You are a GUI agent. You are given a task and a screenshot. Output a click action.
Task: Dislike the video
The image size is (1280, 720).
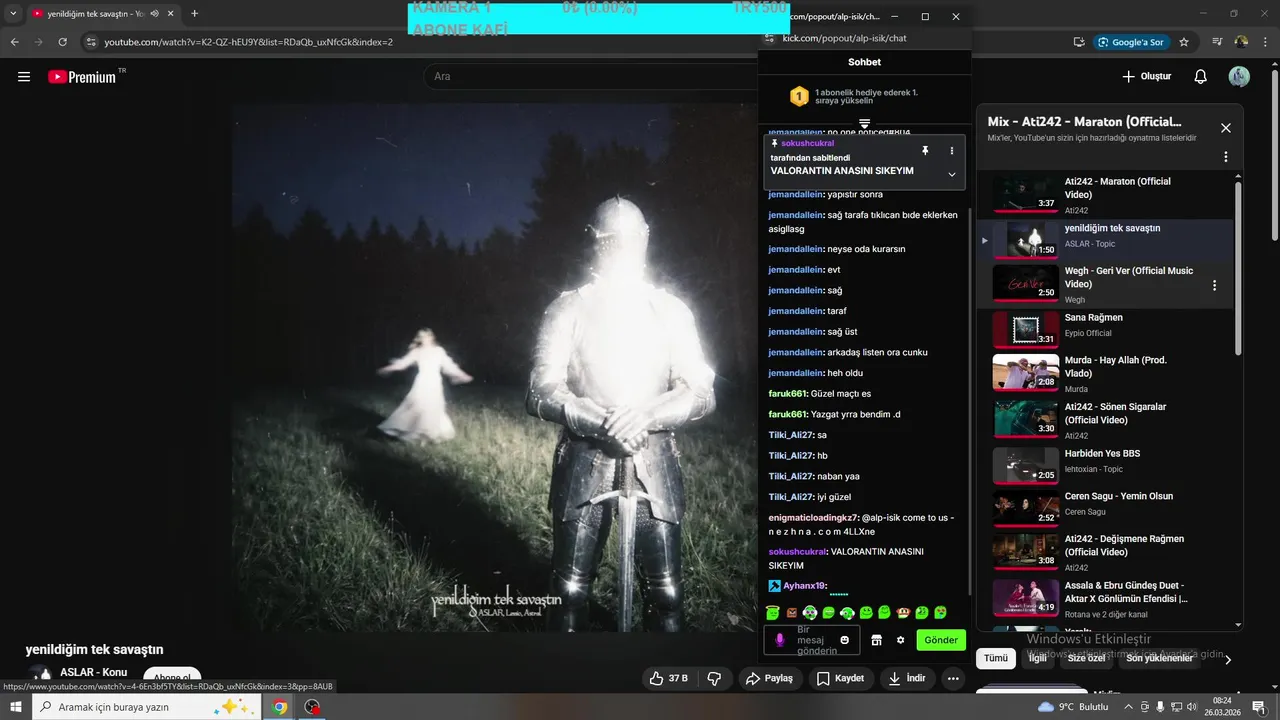[x=714, y=678]
